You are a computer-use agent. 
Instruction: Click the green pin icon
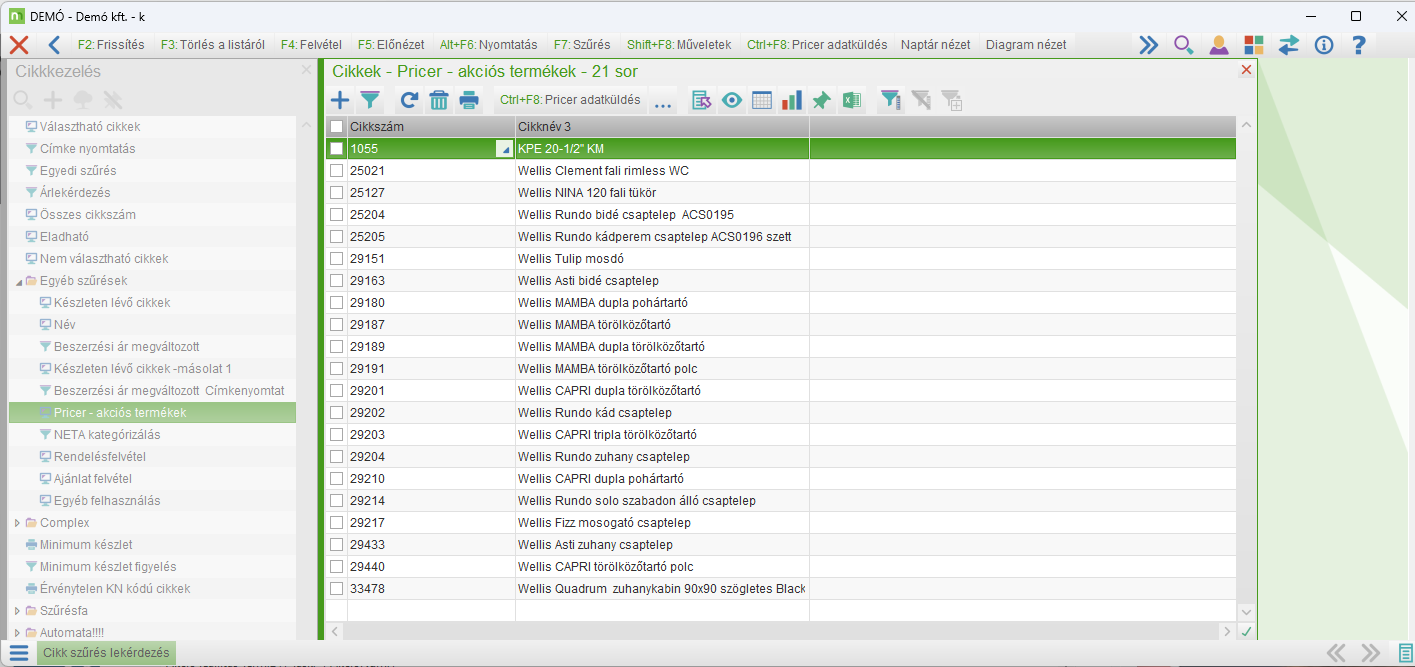[x=821, y=100]
